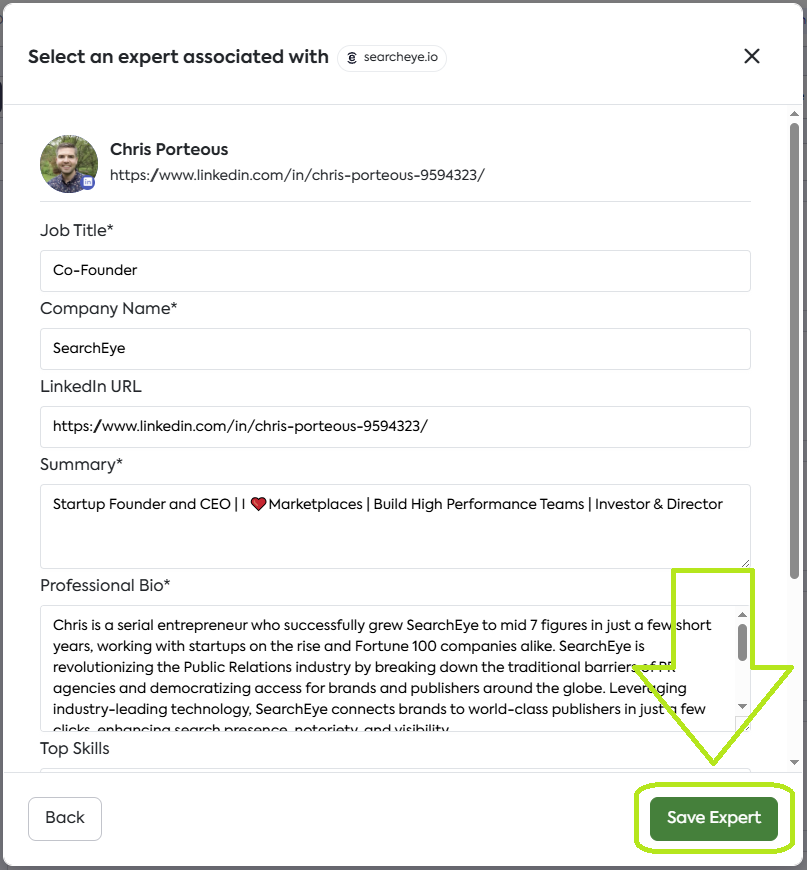This screenshot has width=807, height=870.
Task: Click the Professional Bio scroll up arrow
Action: [x=742, y=615]
